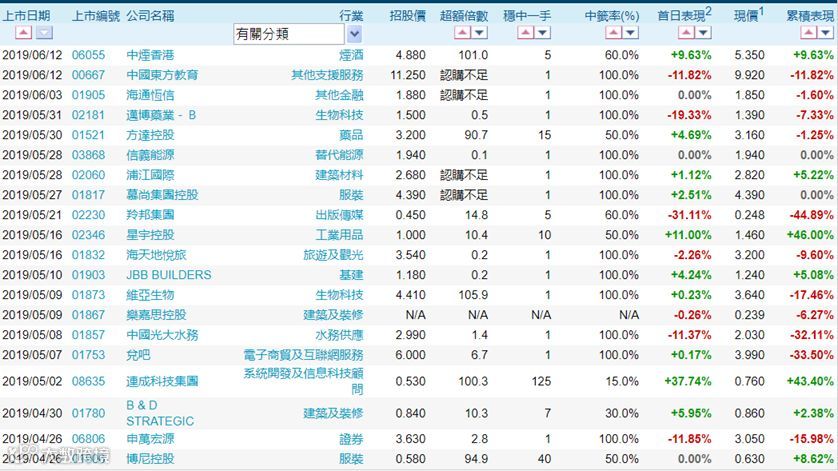Viewport: 838px width, 471px height.
Task: Select the 15.0% allotment rate cell
Action: coord(622,381)
